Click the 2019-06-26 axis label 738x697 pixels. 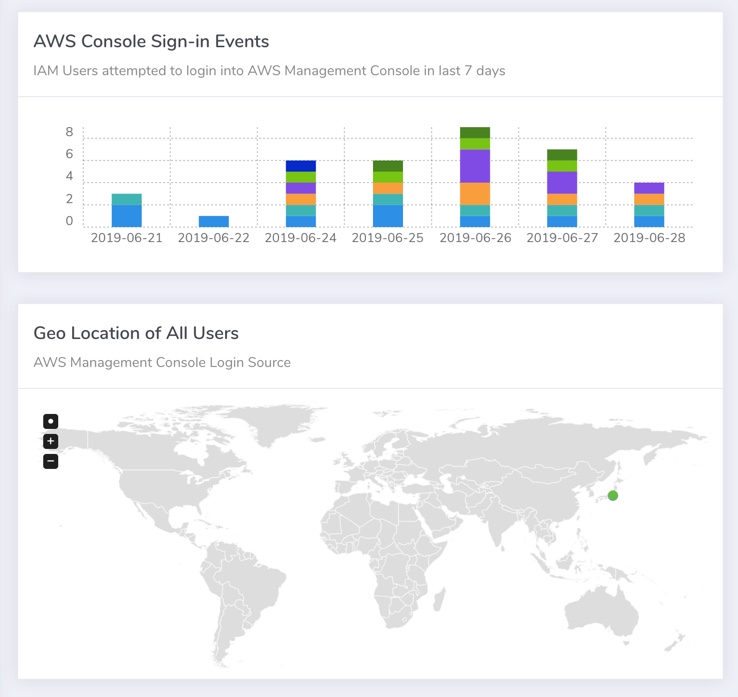point(475,238)
